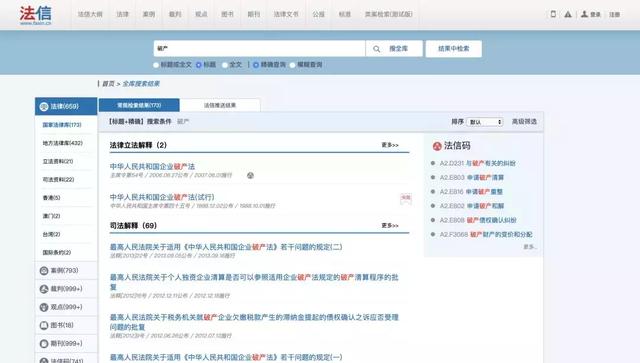Expand 更多>> for 法律立法解释

click(x=390, y=145)
